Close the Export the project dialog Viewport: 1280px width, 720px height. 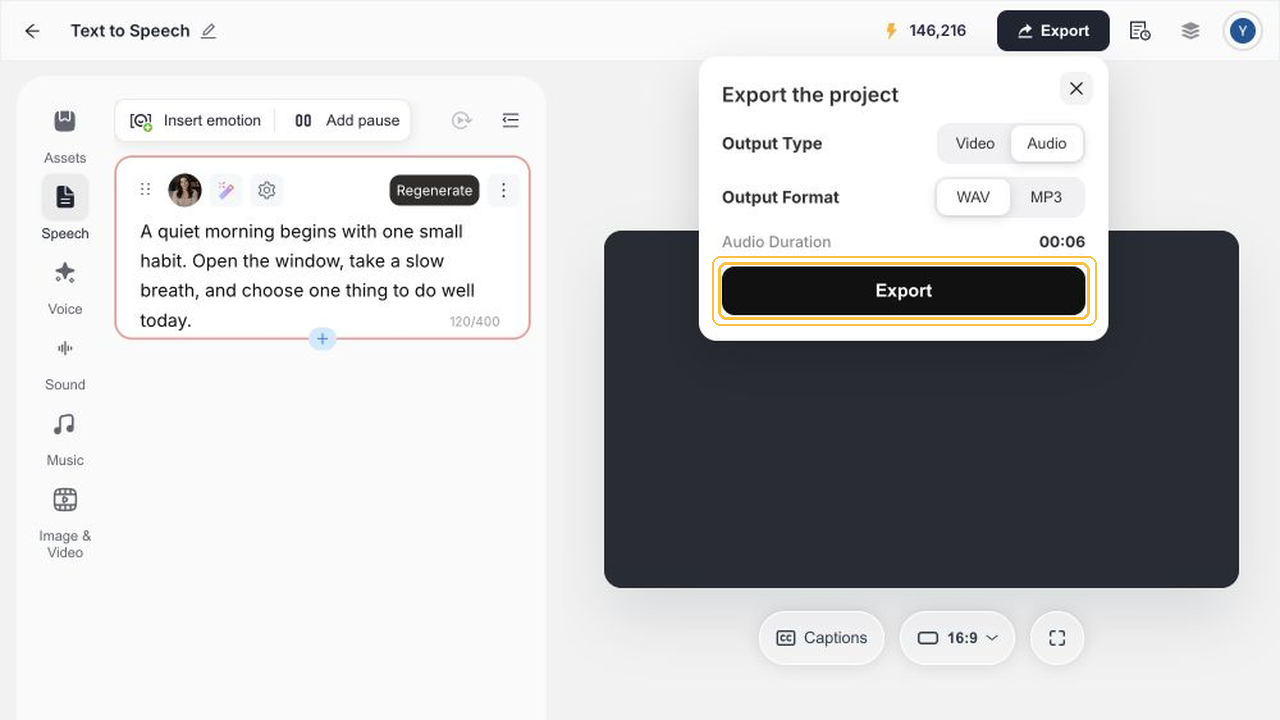1076,89
